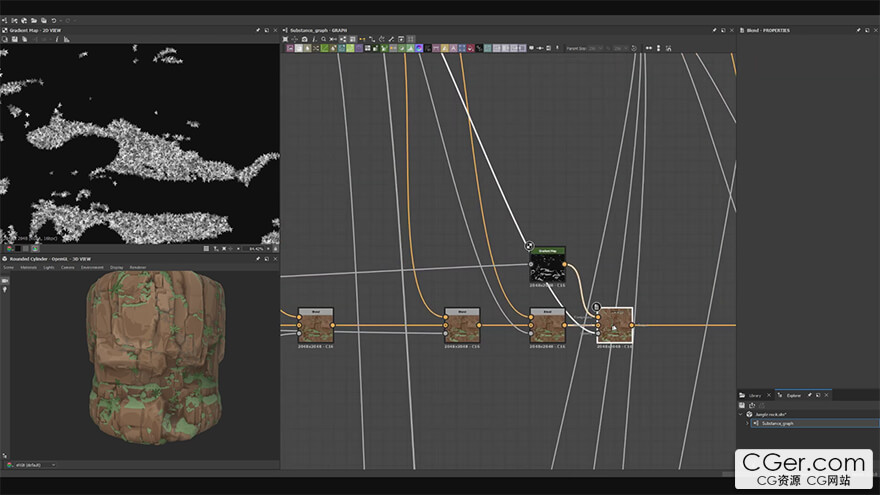This screenshot has width=880, height=495.
Task: Click the light bulb icon in 3D view
Action: tap(5, 290)
